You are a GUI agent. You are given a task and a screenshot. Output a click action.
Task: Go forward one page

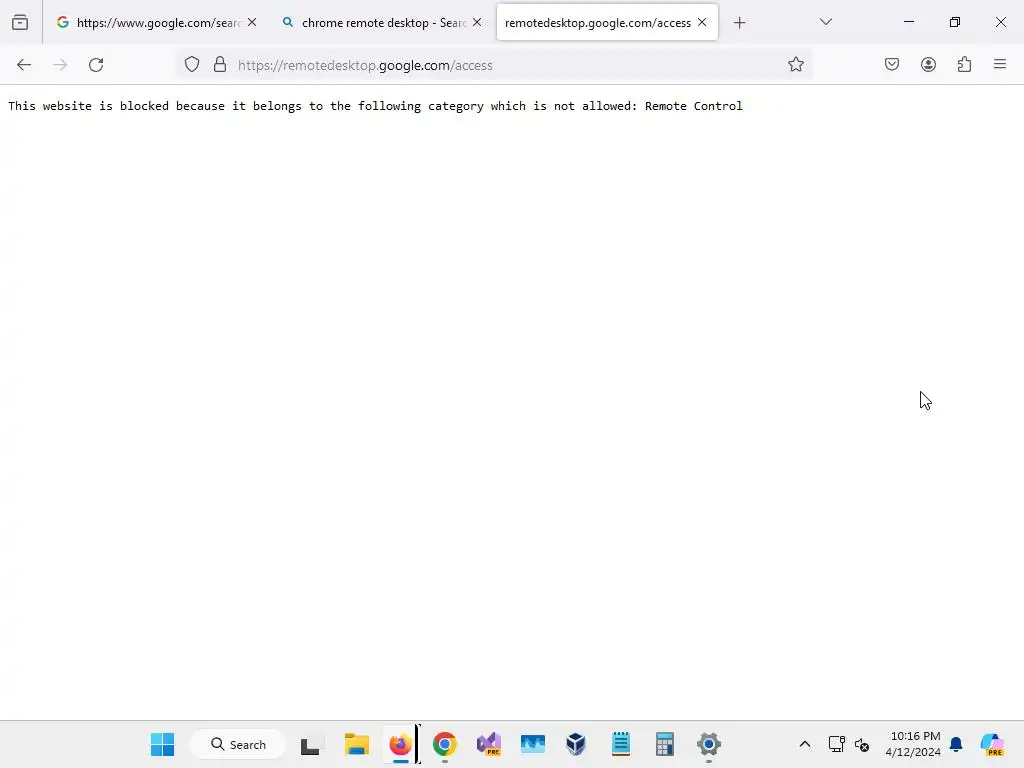[x=60, y=65]
